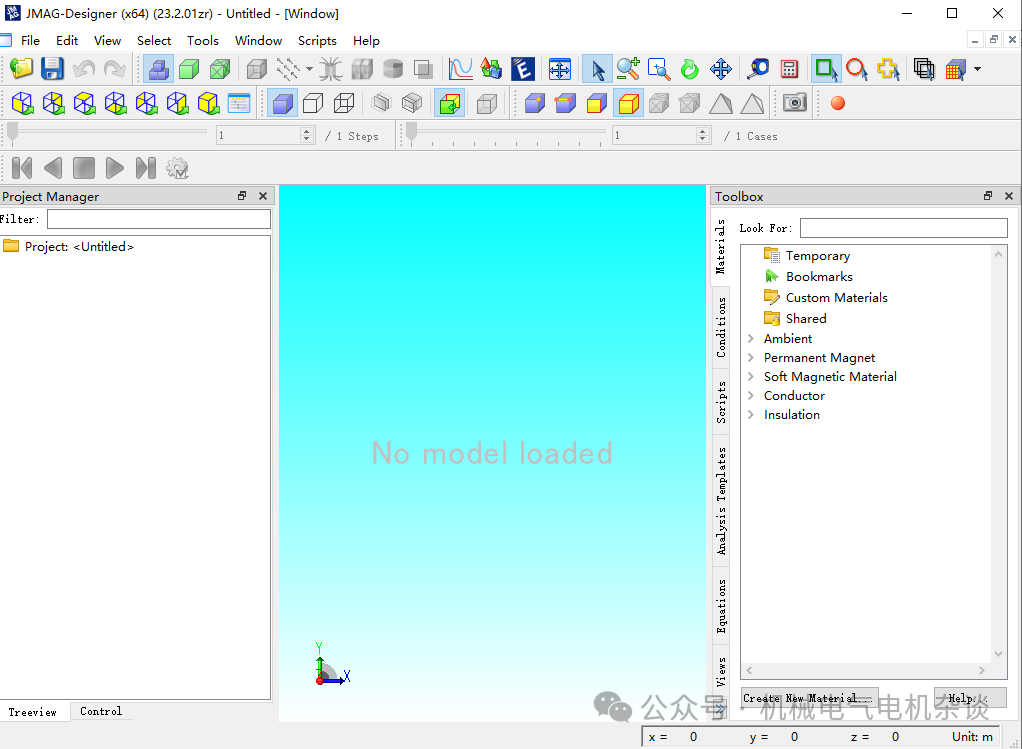Expand the Insulation category
1022x749 pixels.
(751, 415)
